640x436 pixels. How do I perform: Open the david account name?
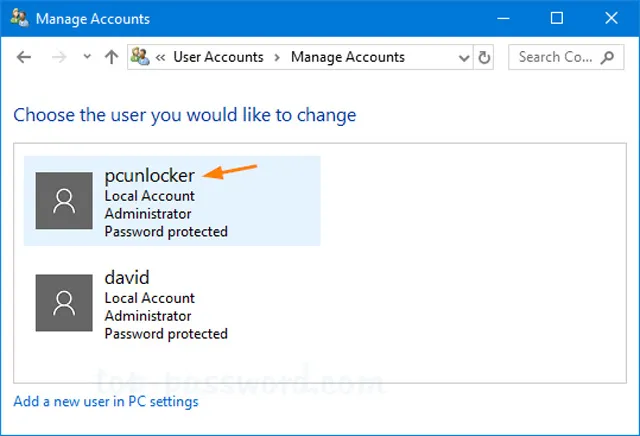tap(127, 278)
